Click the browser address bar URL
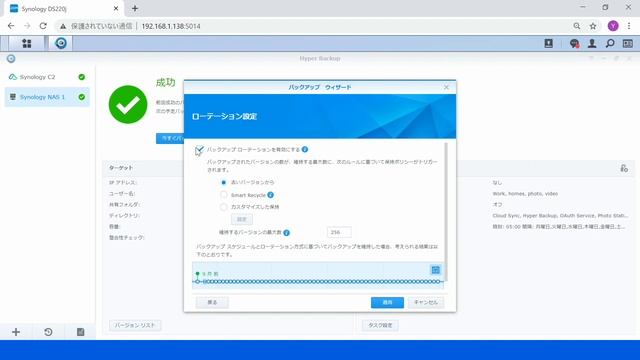Screen dimensions: 640x360 tap(171, 26)
